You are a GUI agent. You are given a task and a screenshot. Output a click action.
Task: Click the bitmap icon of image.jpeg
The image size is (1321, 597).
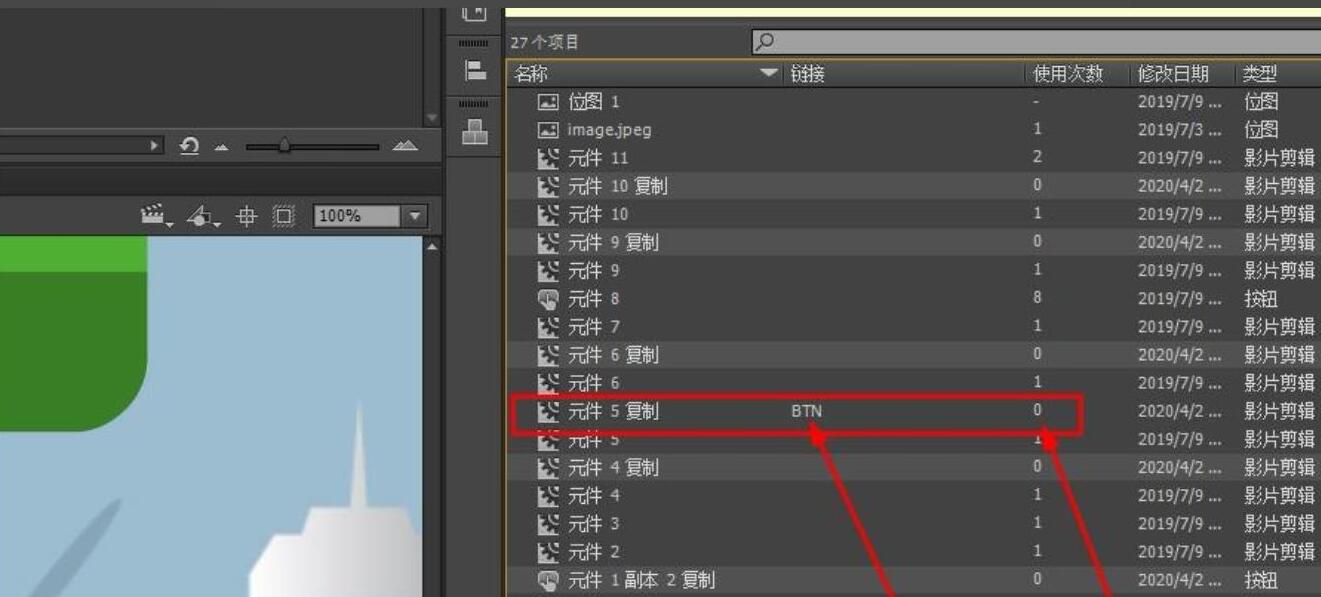548,130
